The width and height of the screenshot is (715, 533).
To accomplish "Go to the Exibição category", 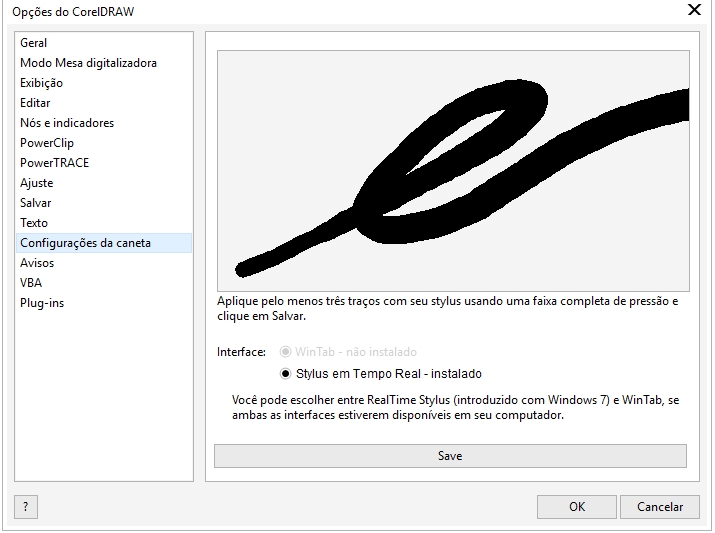I will pyautogui.click(x=41, y=83).
